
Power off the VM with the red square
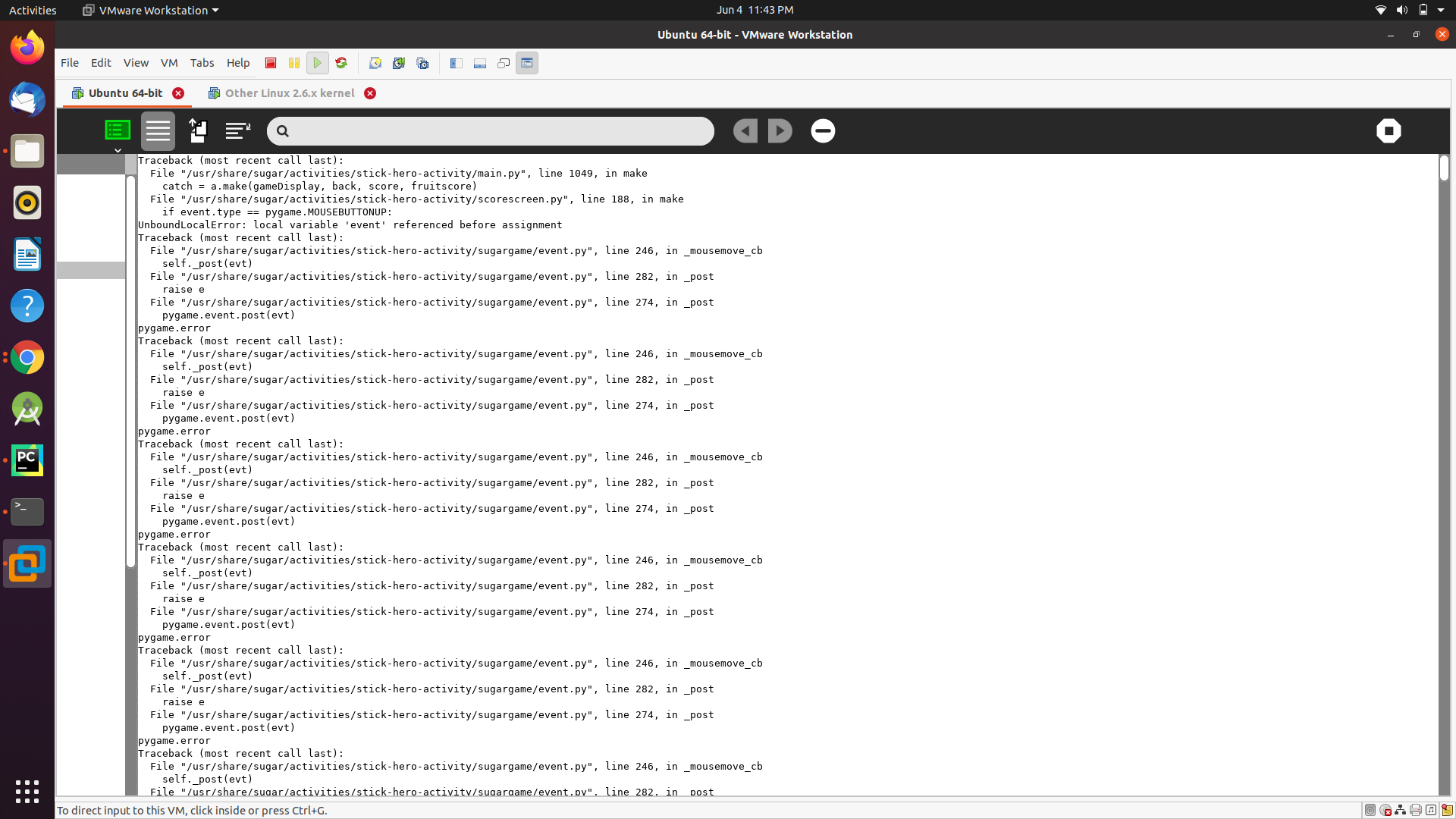270,63
